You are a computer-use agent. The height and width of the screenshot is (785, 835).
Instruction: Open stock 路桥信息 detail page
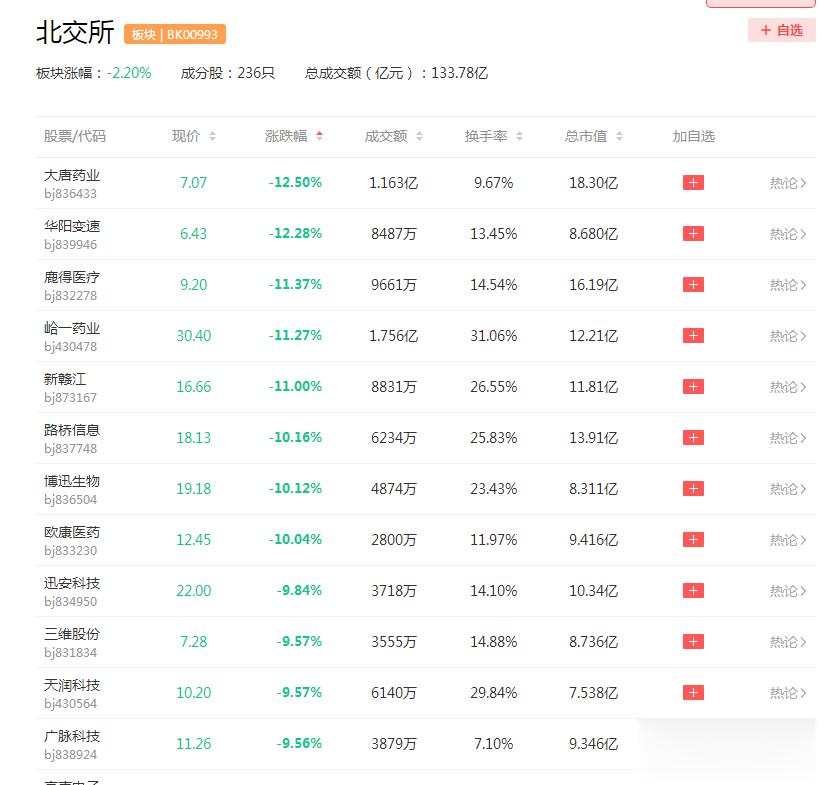click(x=72, y=430)
